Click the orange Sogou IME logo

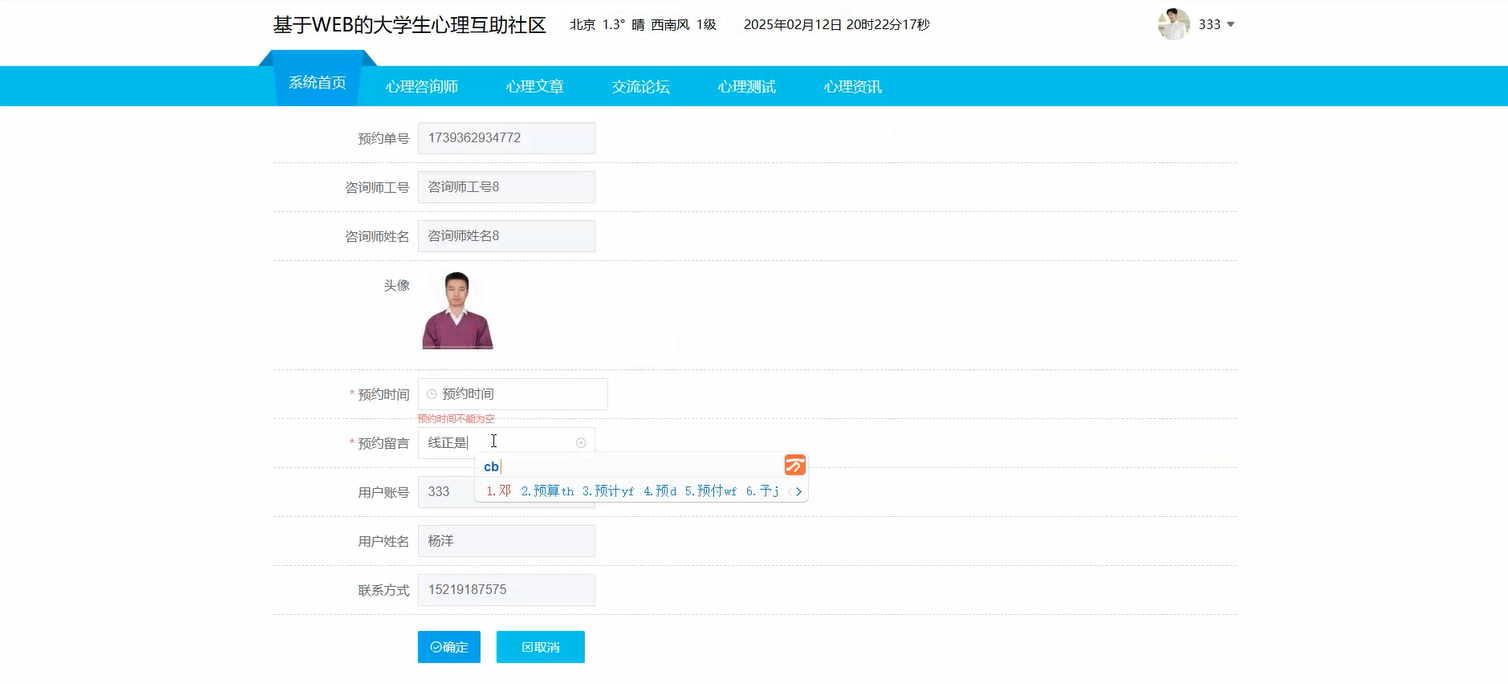click(794, 464)
